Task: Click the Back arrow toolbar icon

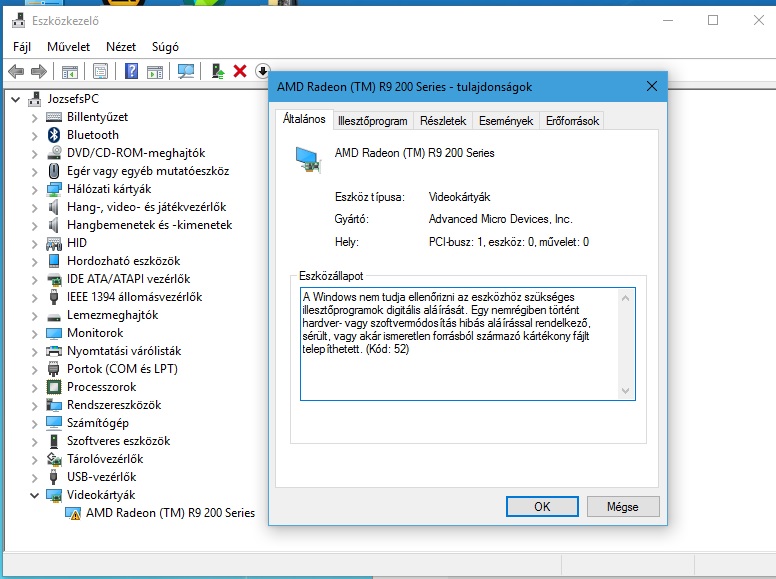Action: pos(16,72)
